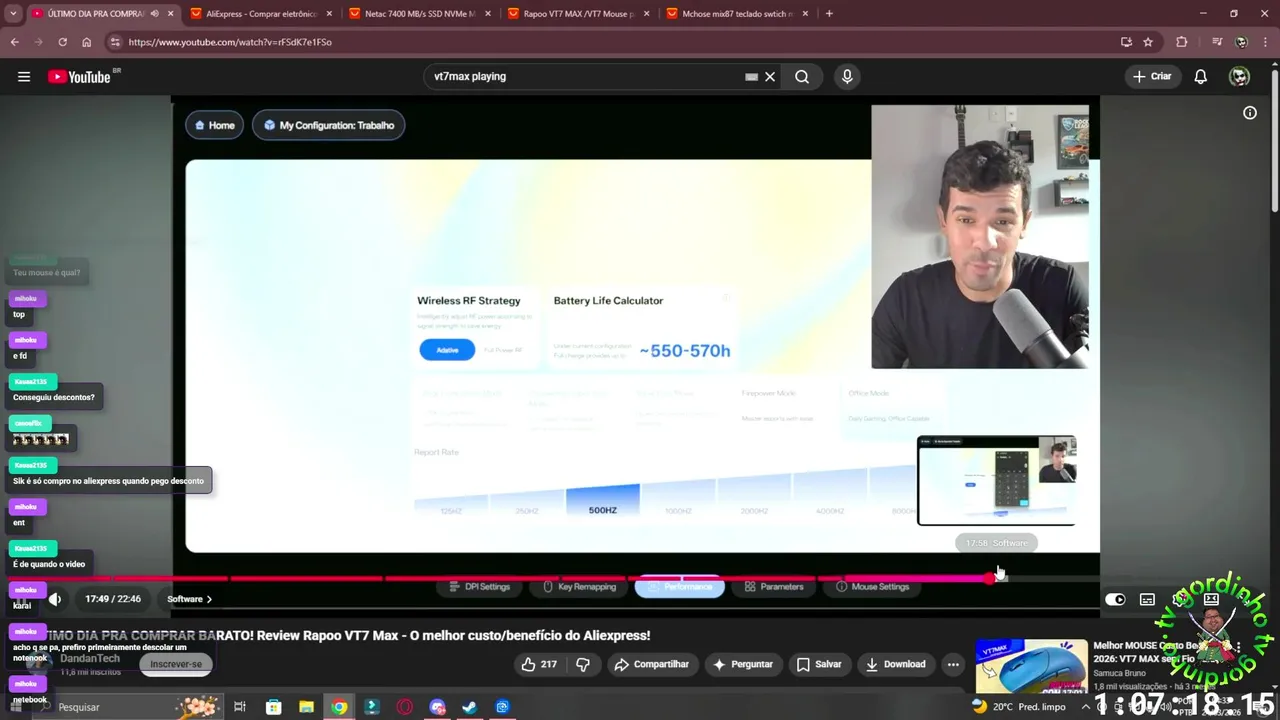This screenshot has width=1280, height=720.
Task: Click the Perguntar ask button
Action: click(742, 664)
